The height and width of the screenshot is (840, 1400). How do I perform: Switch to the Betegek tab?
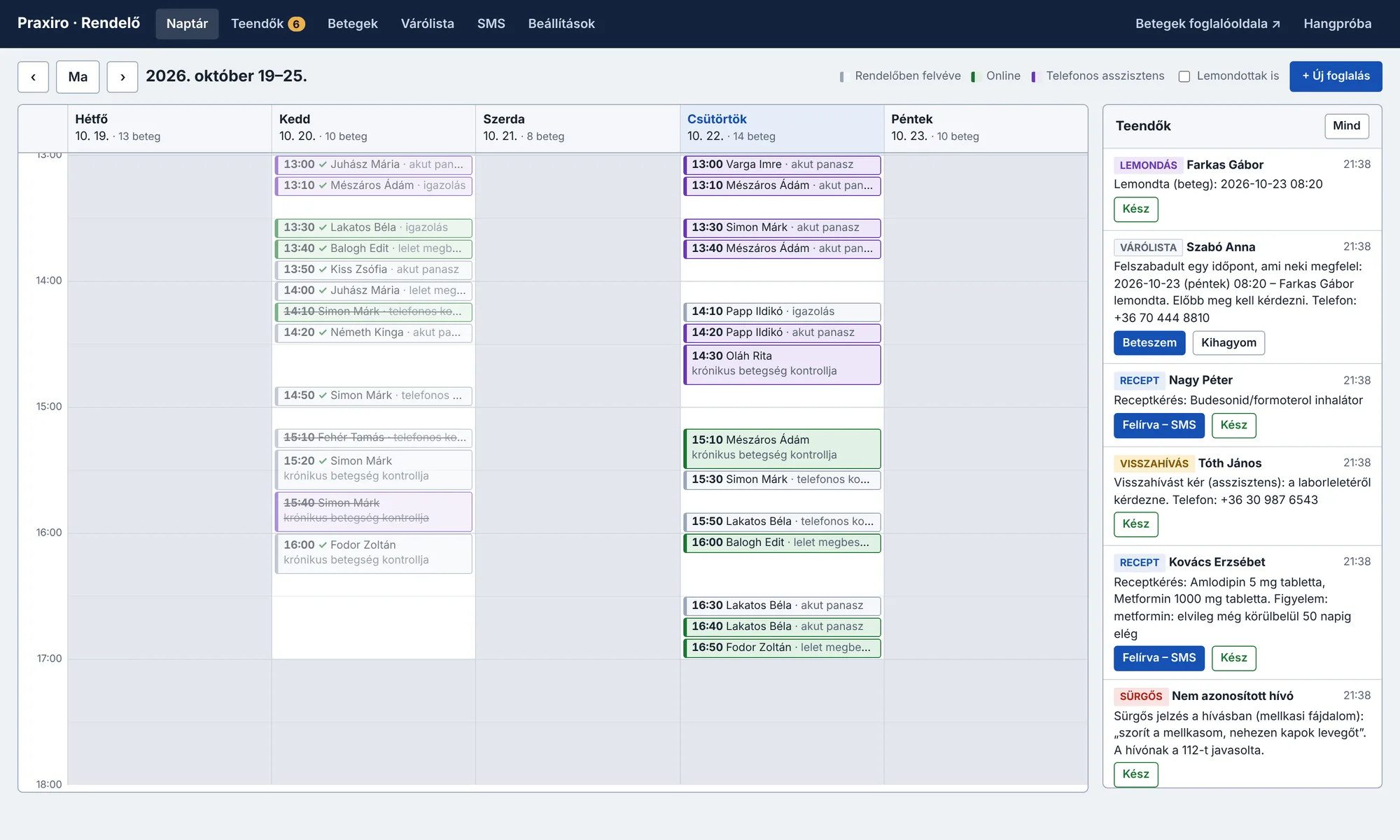click(x=352, y=24)
